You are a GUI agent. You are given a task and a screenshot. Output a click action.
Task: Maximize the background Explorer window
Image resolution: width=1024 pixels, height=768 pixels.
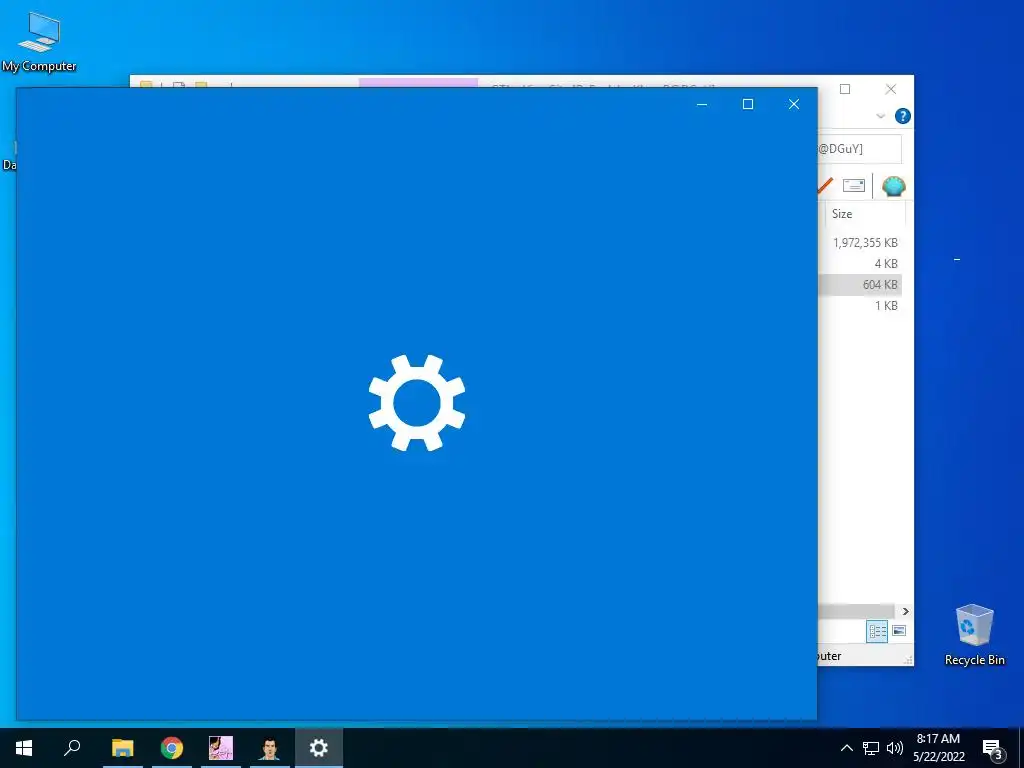point(845,89)
